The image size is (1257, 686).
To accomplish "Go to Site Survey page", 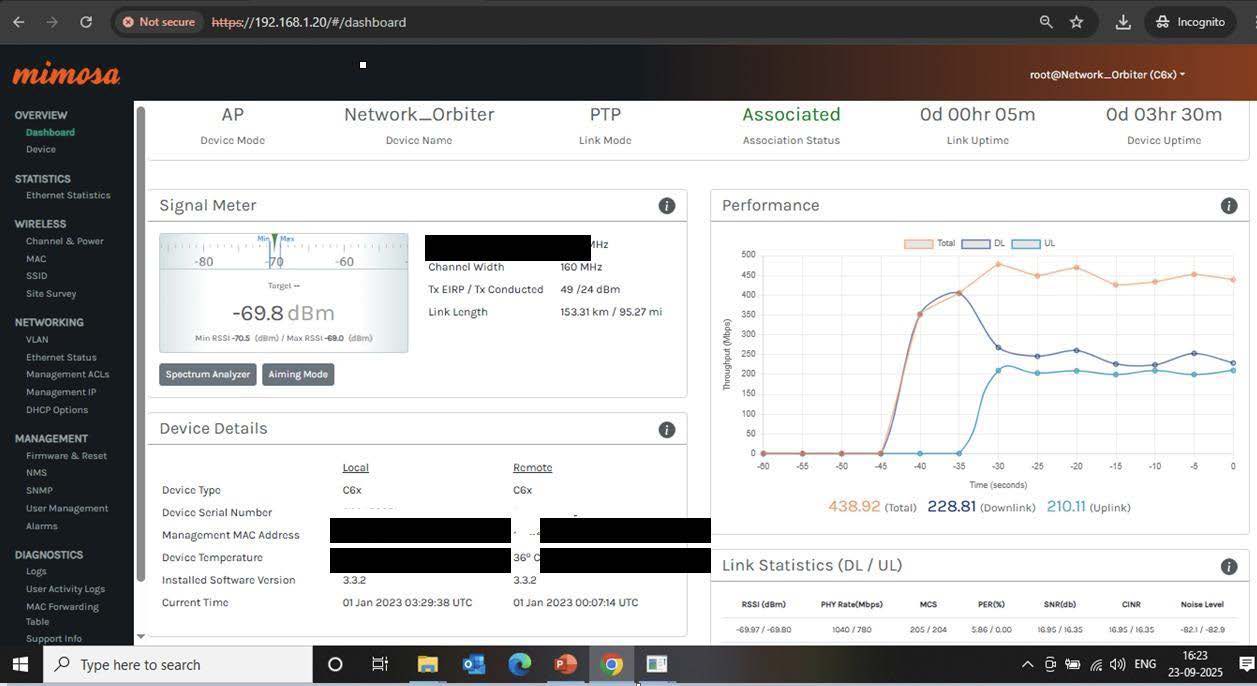I will (51, 294).
